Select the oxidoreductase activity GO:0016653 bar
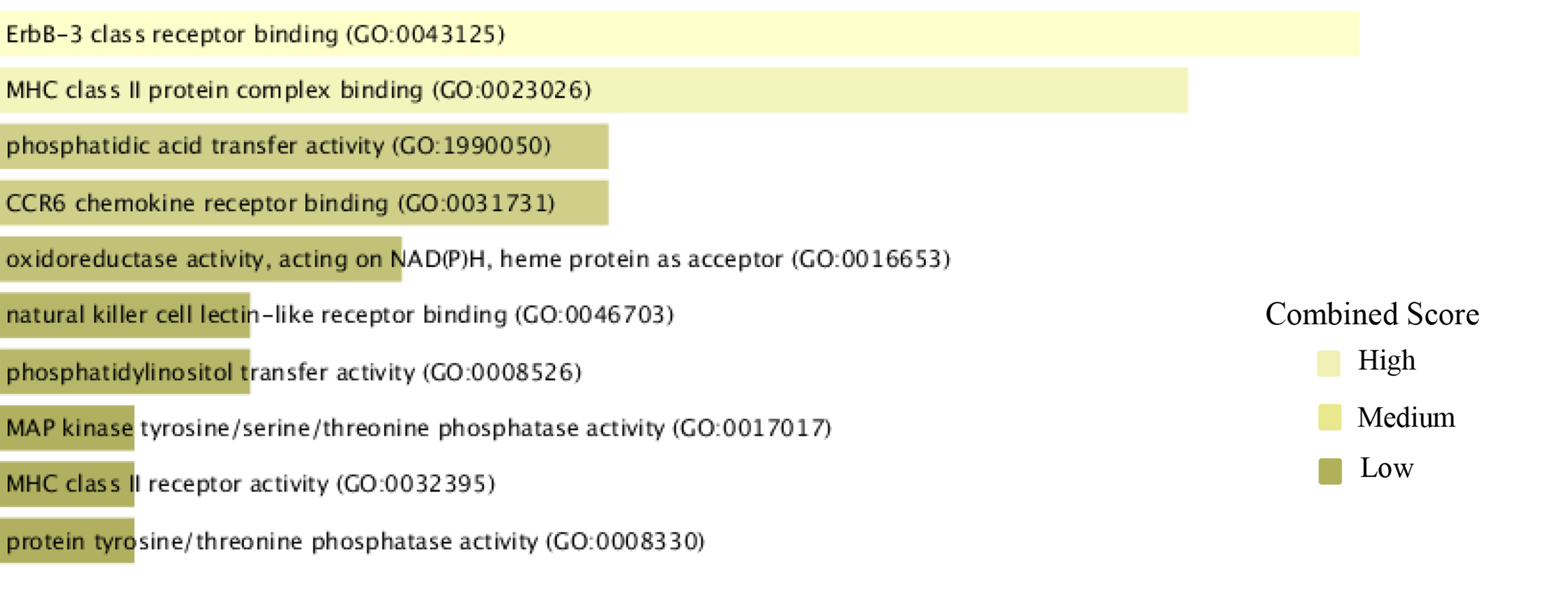Screen dimensions: 1568x592 [201, 259]
